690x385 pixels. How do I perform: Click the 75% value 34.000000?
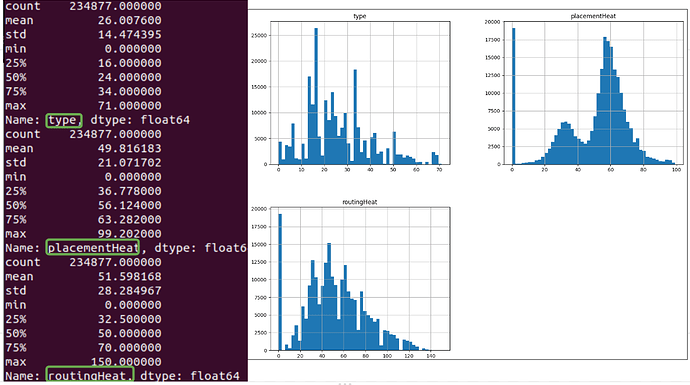coord(129,92)
